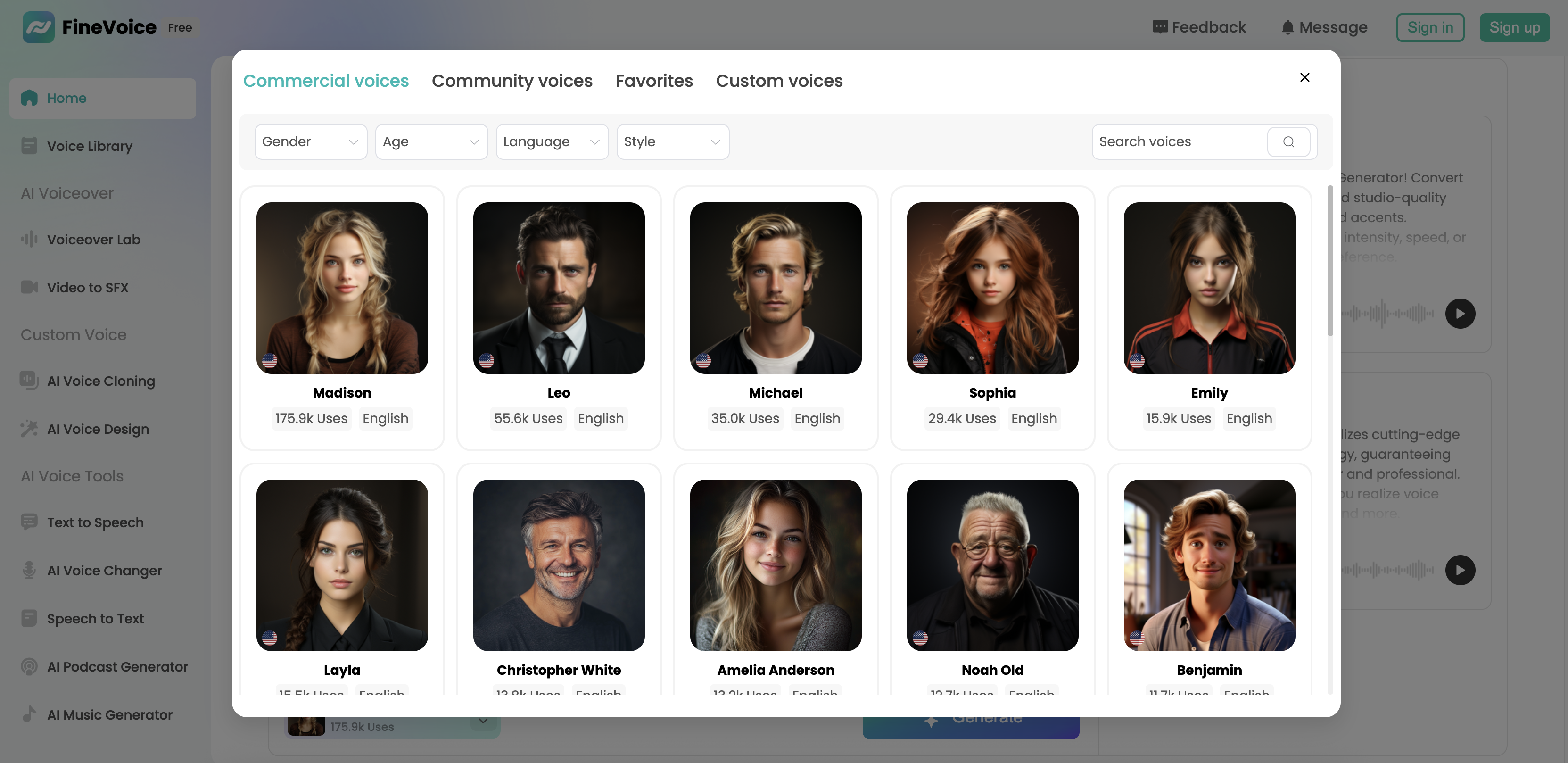Open AI Music Generator note icon
1568x763 pixels.
[x=29, y=714]
